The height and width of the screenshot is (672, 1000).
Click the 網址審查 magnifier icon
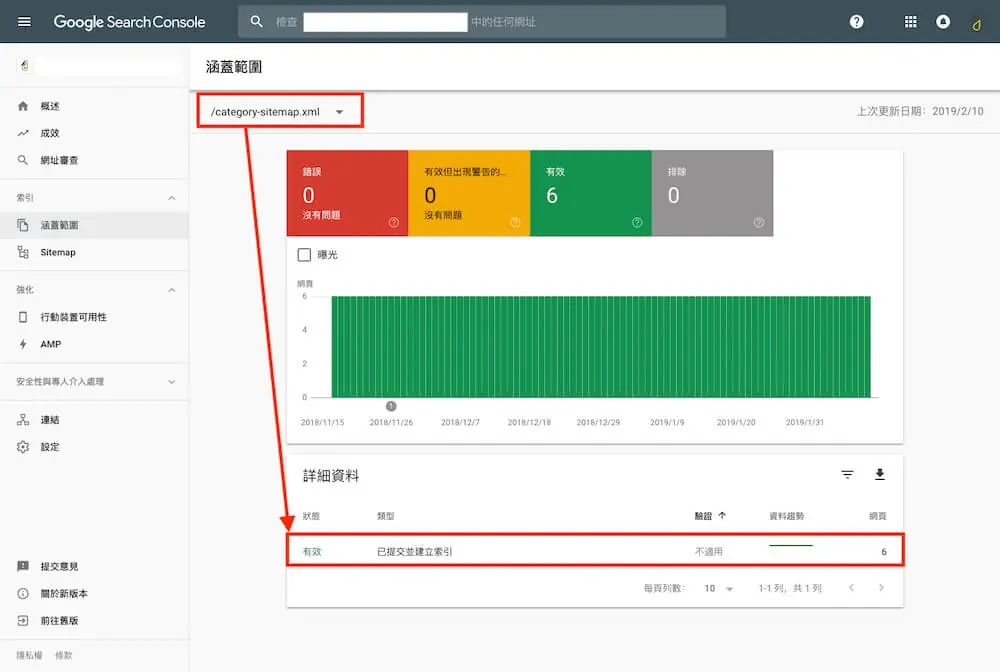23,160
